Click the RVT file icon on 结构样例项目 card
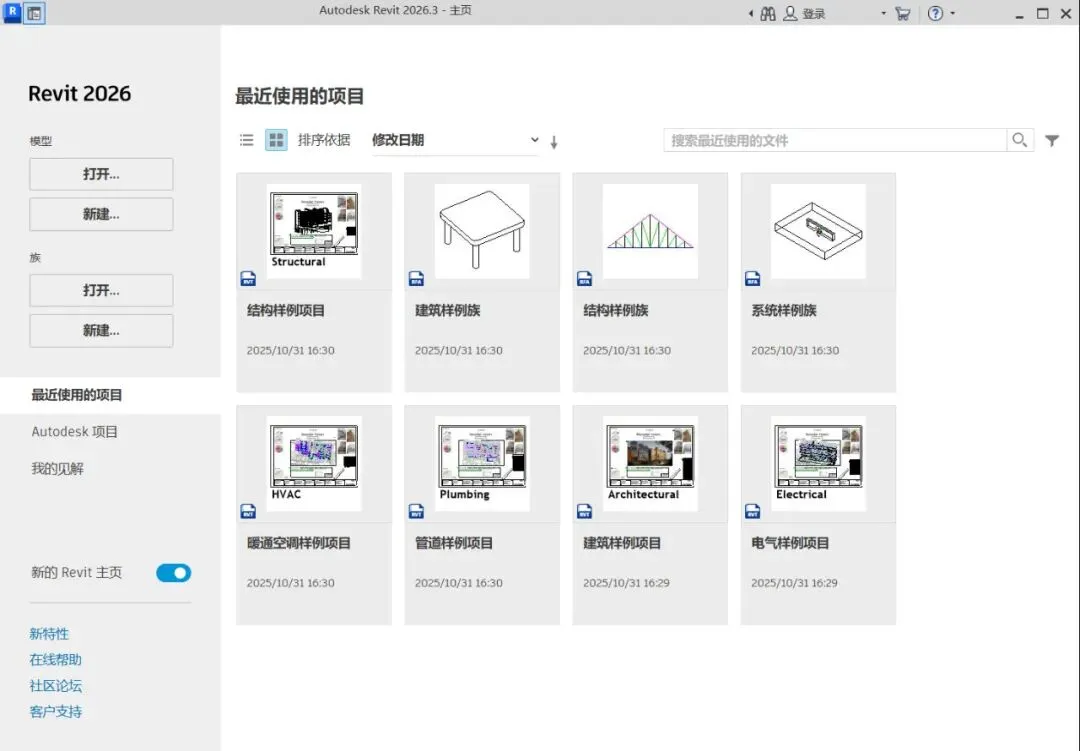The width and height of the screenshot is (1080, 751). [x=248, y=278]
